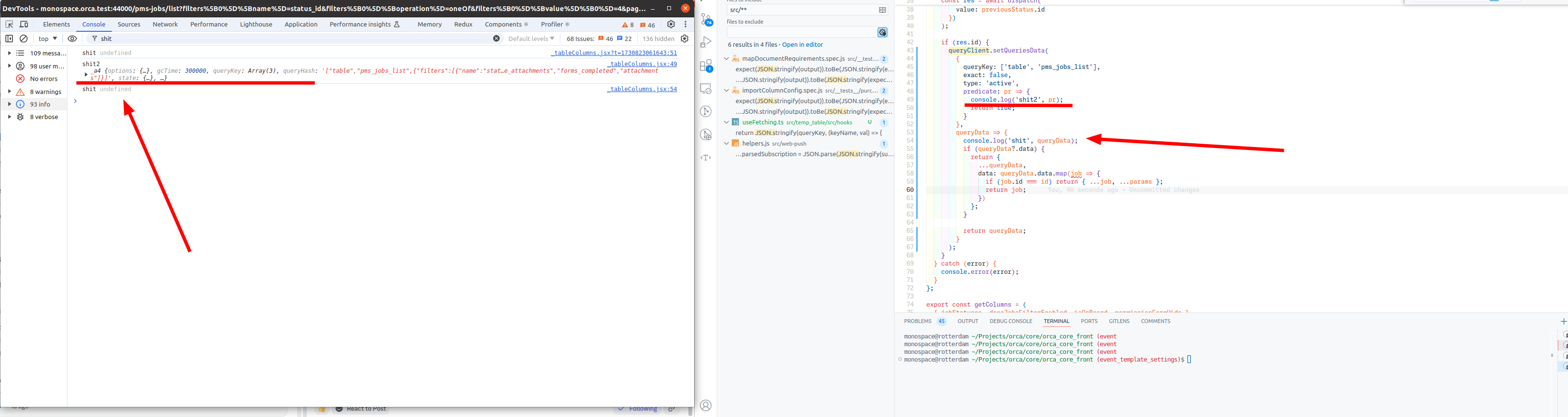This screenshot has width=1568, height=417.
Task: Click the '136 hidden' messages label
Action: point(658,39)
